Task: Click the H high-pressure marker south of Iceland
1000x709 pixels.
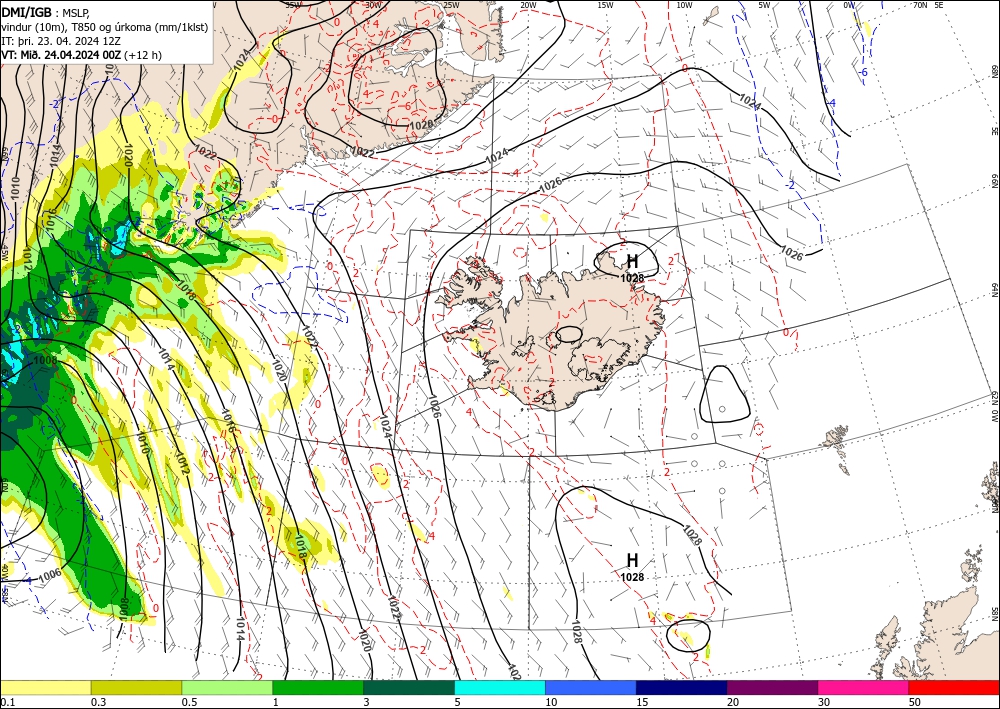Action: point(632,560)
